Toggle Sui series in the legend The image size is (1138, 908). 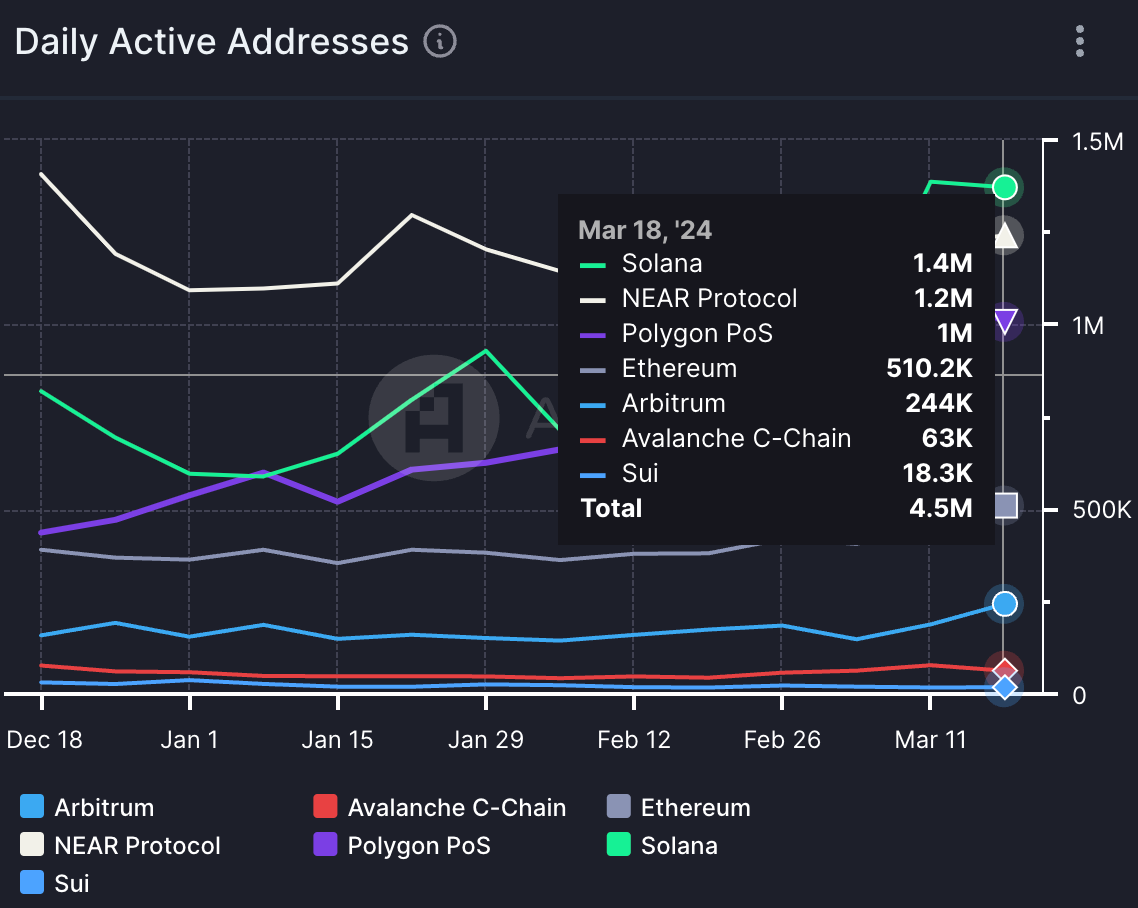pyautogui.click(x=55, y=883)
